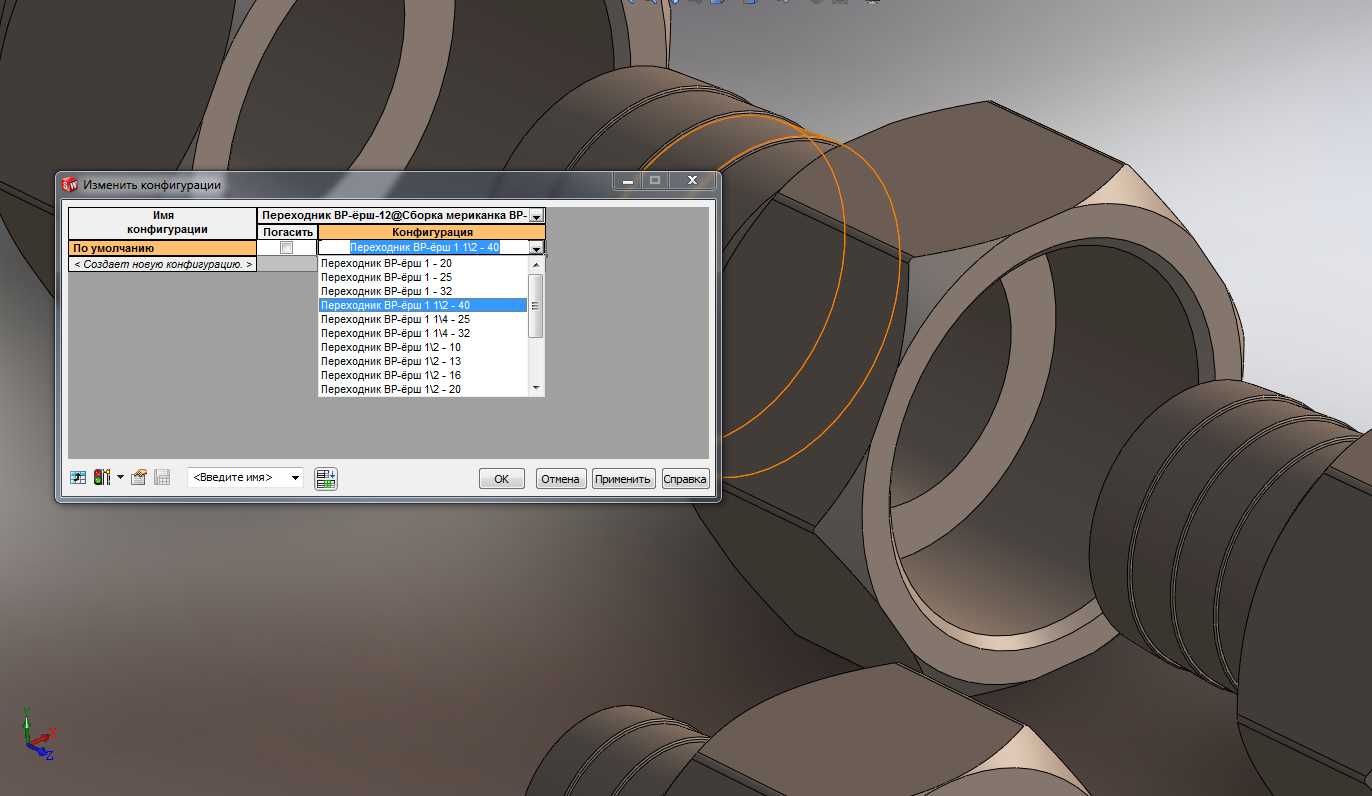Choose Переходник ВР-ёрш 1 - 25 from list
Screen dimensions: 1372x796
pos(423,278)
